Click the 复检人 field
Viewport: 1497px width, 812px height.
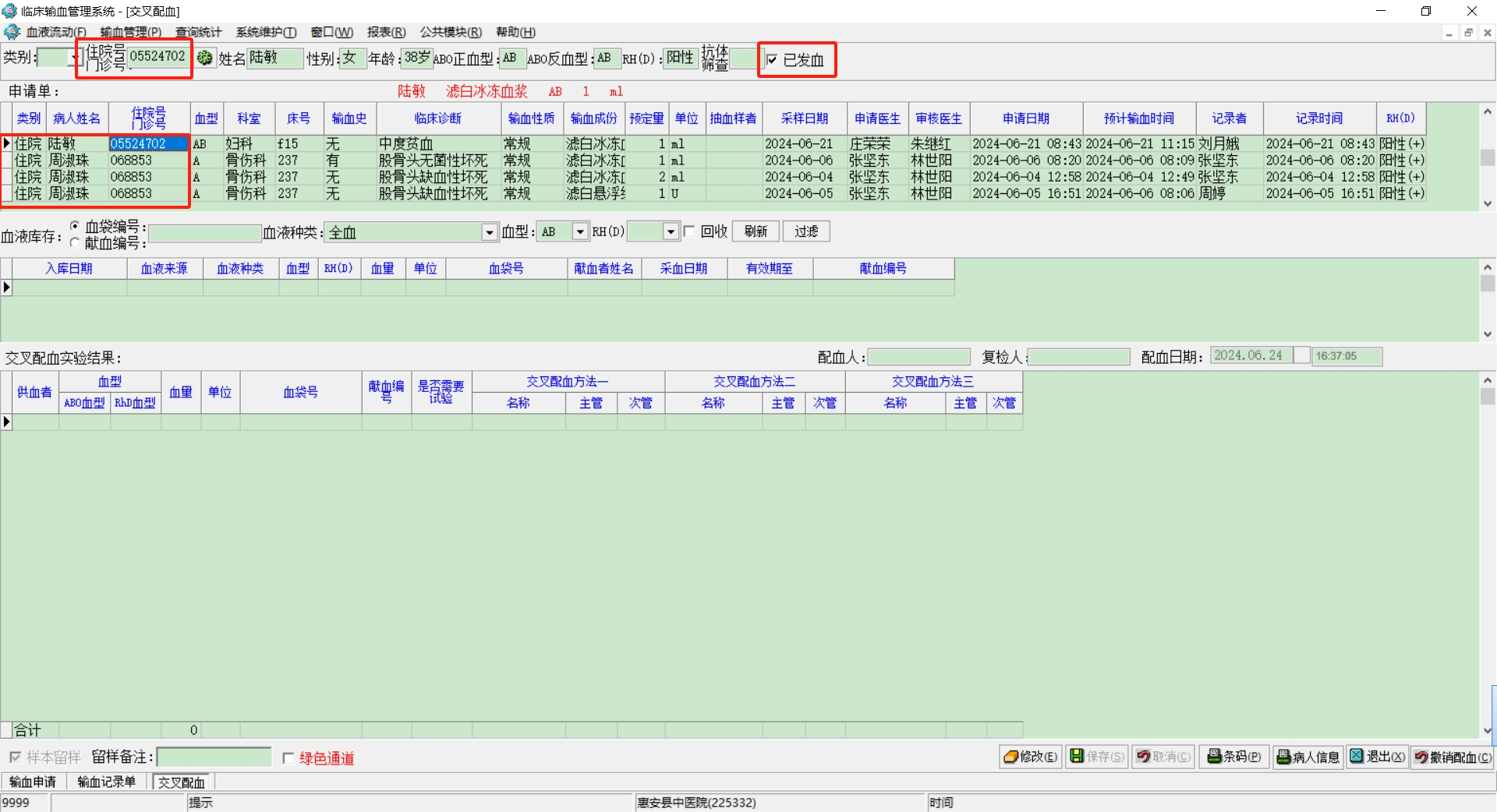[x=1079, y=356]
